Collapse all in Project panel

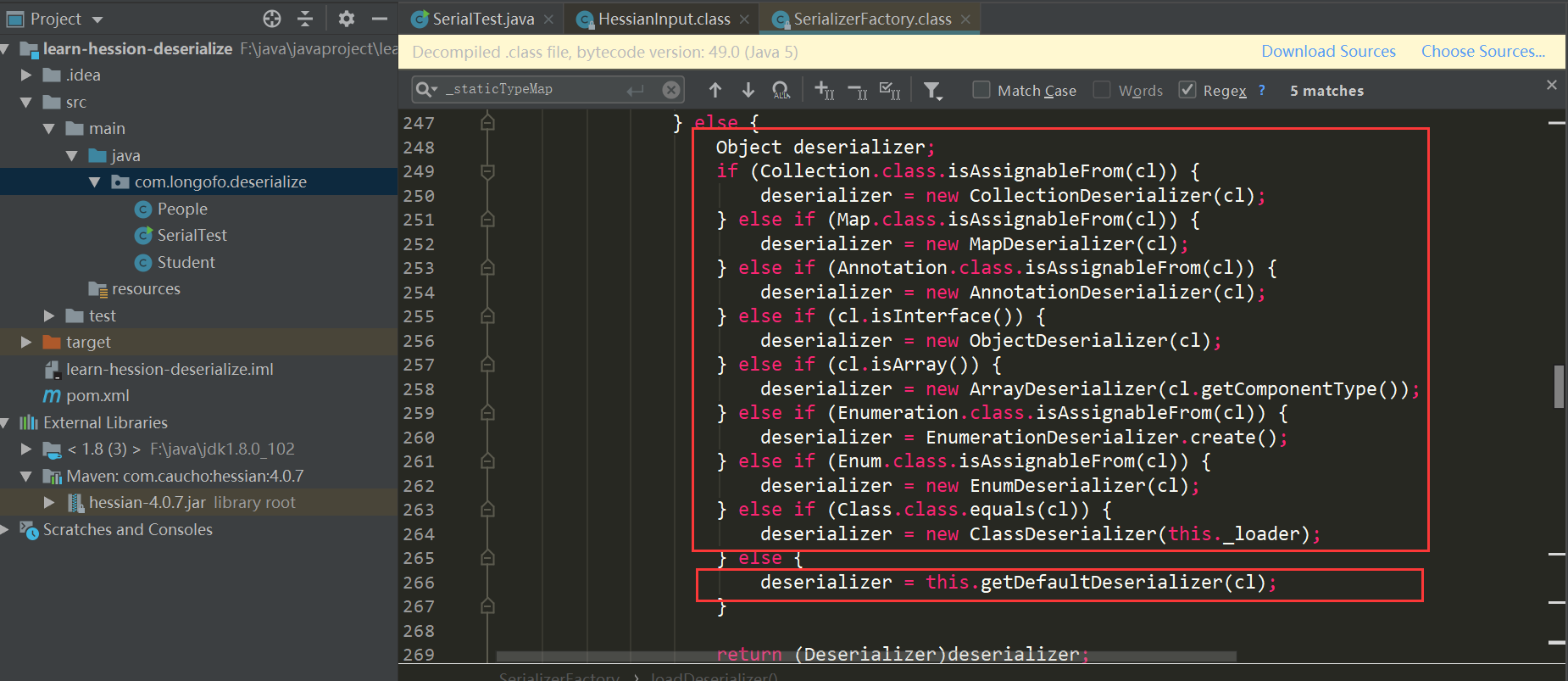pyautogui.click(x=305, y=19)
